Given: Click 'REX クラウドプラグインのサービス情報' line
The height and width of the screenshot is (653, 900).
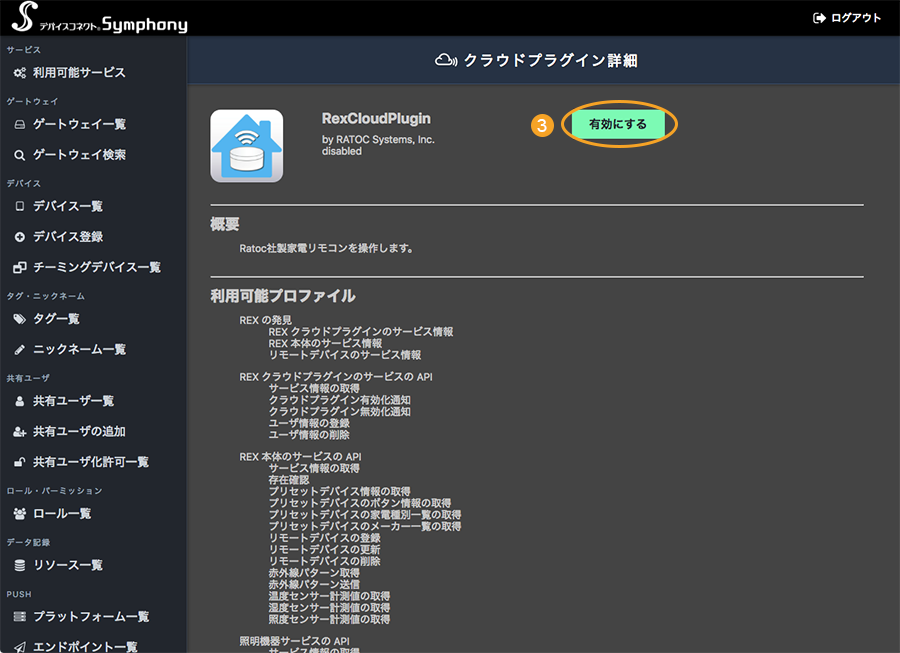Looking at the screenshot, I should (x=361, y=332).
